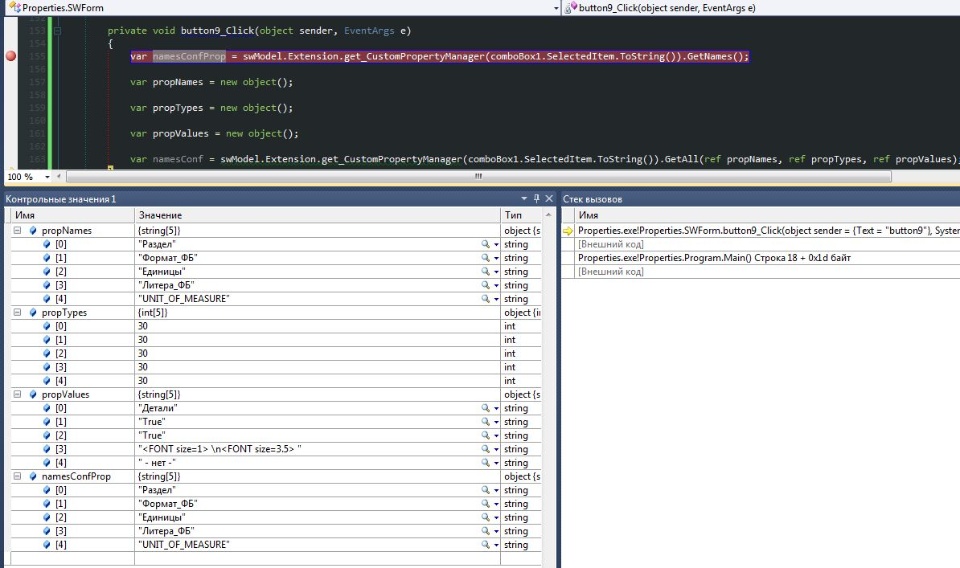This screenshot has height=568, width=960.
Task: Select the SWForm.button9_Click call stack frame
Action: point(768,231)
